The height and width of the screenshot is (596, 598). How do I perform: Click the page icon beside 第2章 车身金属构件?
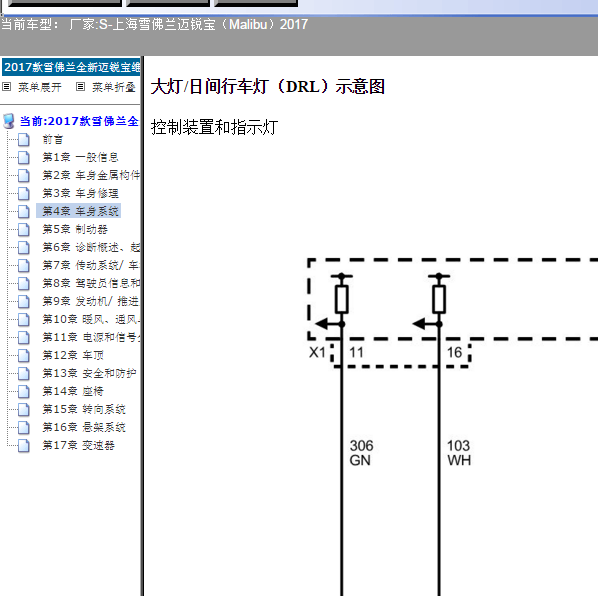click(24, 175)
